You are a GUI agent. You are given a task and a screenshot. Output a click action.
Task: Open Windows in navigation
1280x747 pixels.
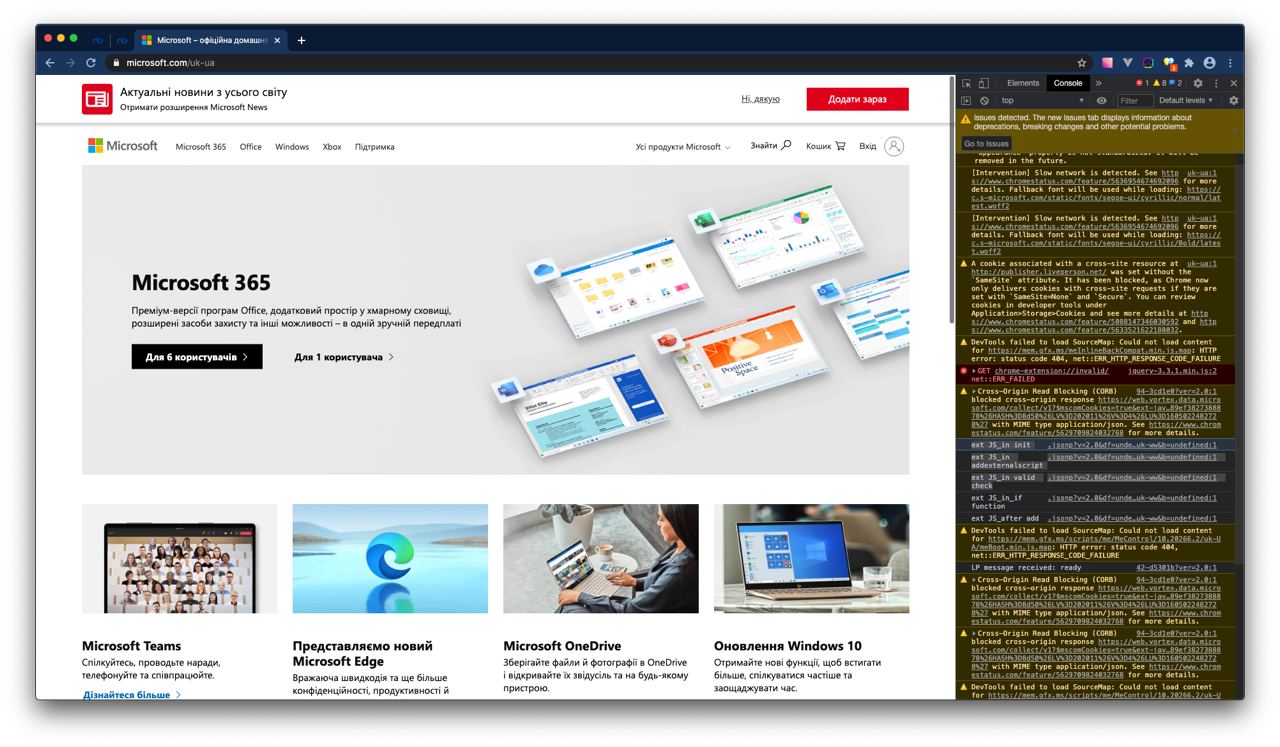(x=292, y=147)
